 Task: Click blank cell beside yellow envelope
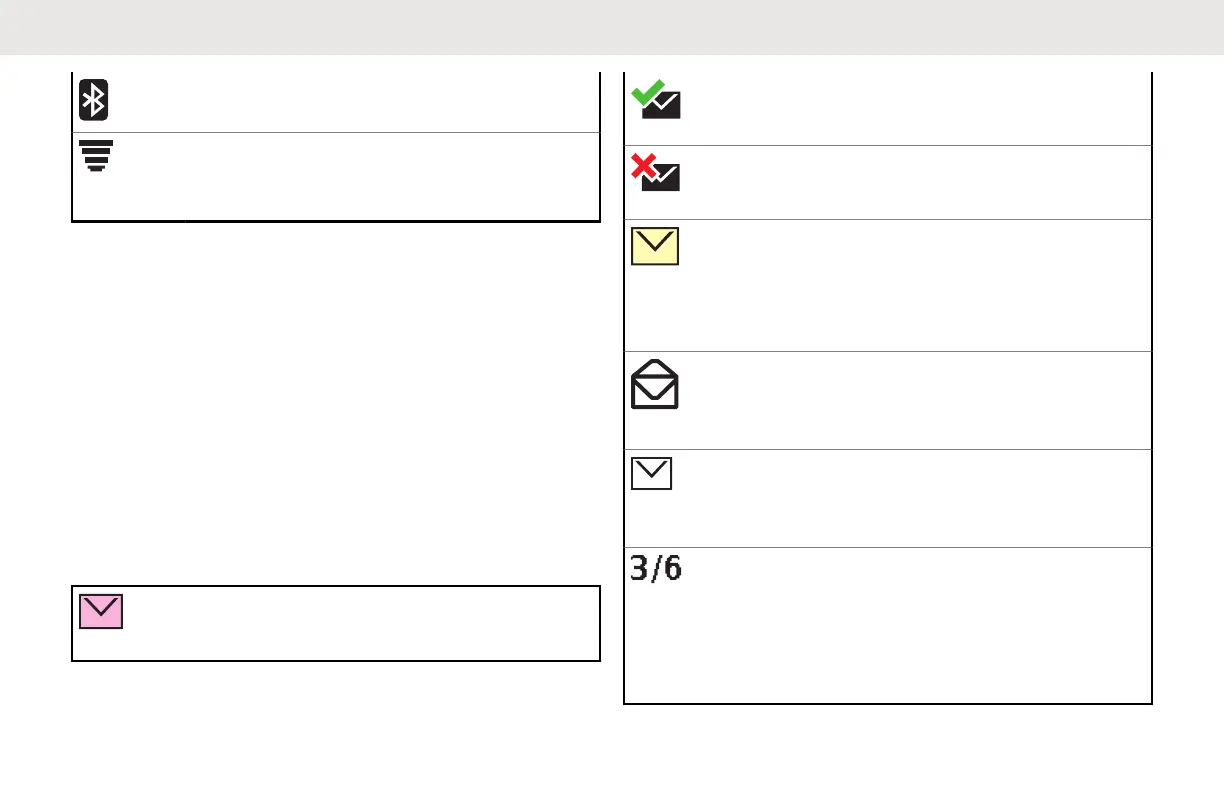pyautogui.click(x=910, y=285)
